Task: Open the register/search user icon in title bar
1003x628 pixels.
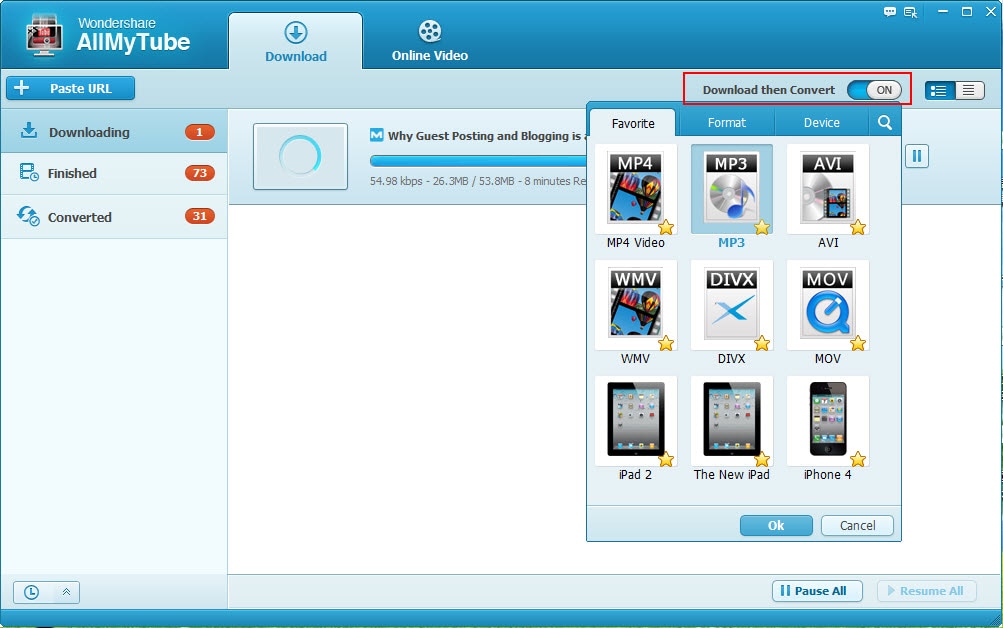Action: 911,12
